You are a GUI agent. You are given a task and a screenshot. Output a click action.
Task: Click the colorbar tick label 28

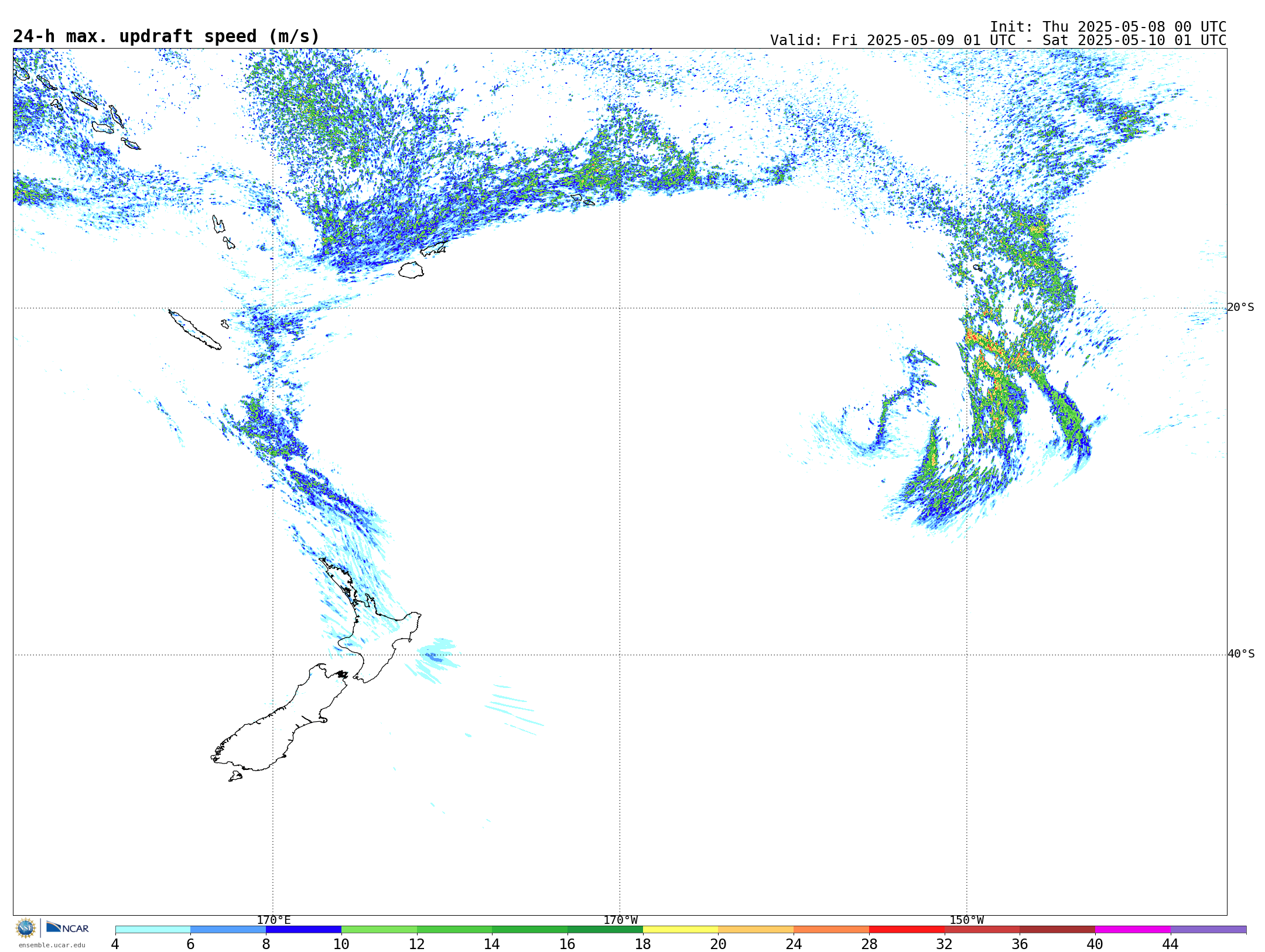869,944
